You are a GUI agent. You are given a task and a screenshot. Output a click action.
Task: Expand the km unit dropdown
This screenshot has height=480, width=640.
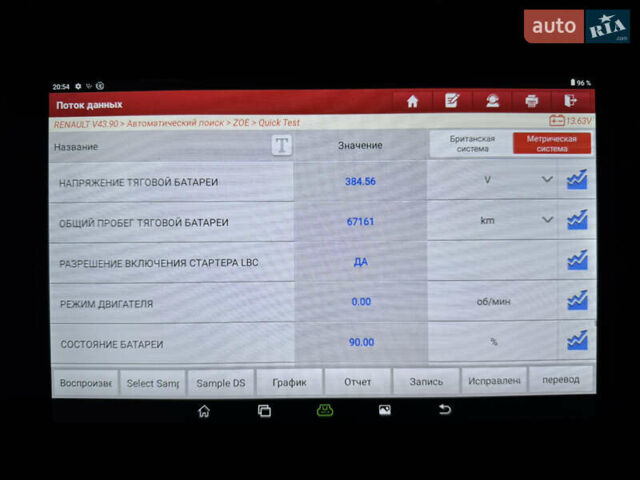547,220
